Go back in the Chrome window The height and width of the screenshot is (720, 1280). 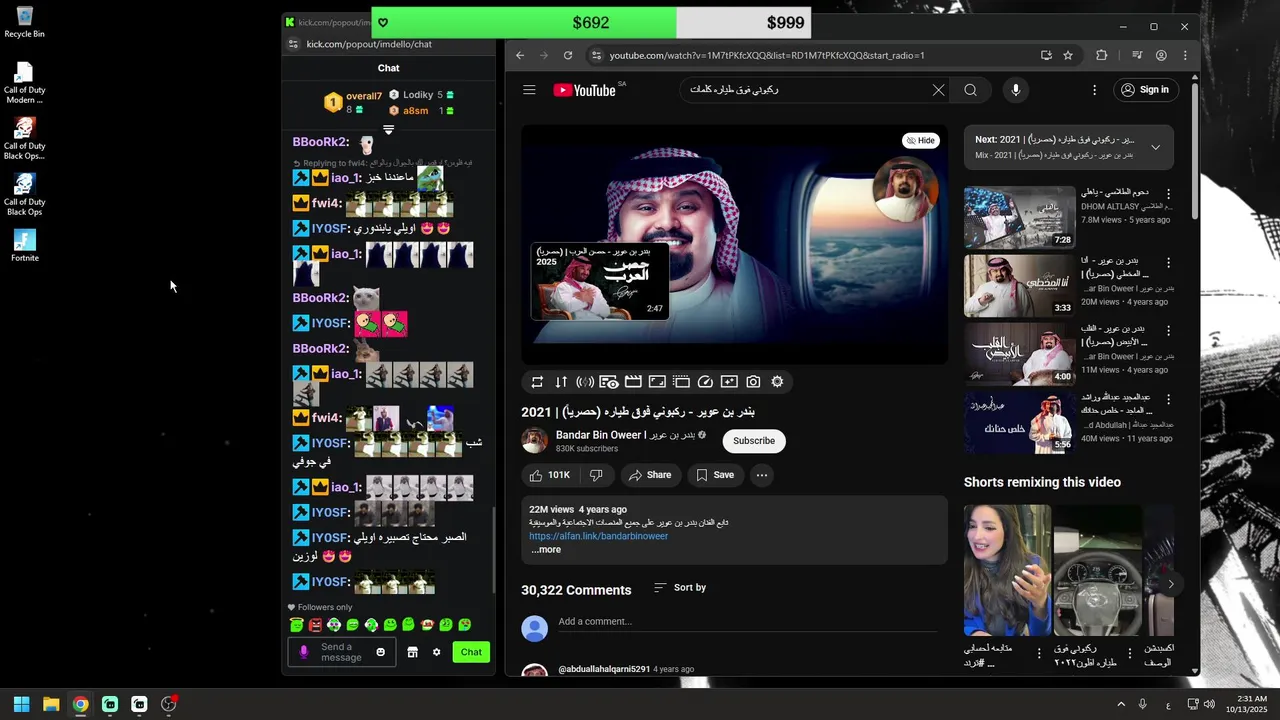520,56
